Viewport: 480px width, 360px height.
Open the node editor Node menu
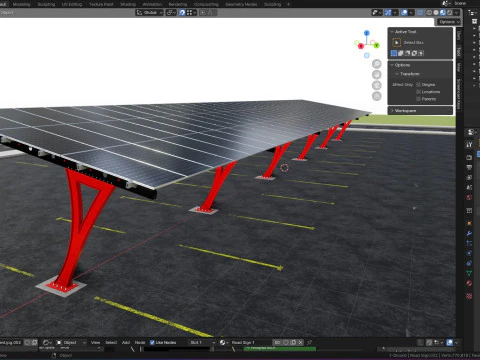[140, 342]
